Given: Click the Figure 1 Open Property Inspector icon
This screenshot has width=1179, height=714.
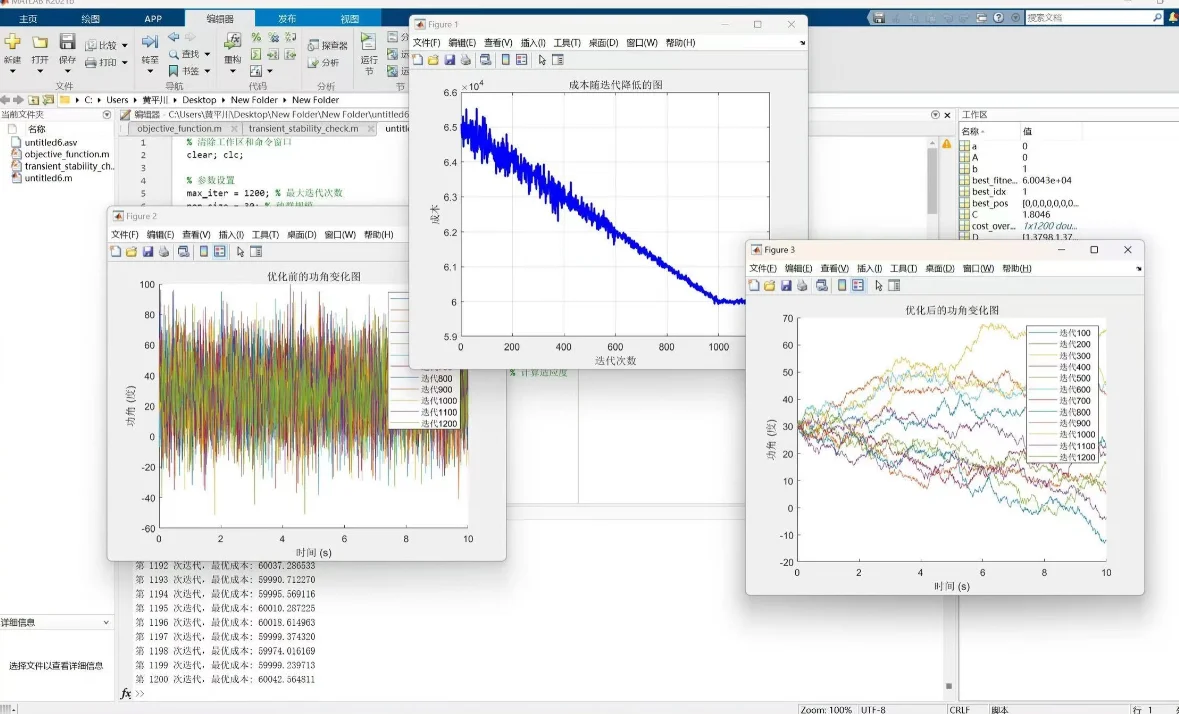Looking at the screenshot, I should [558, 60].
